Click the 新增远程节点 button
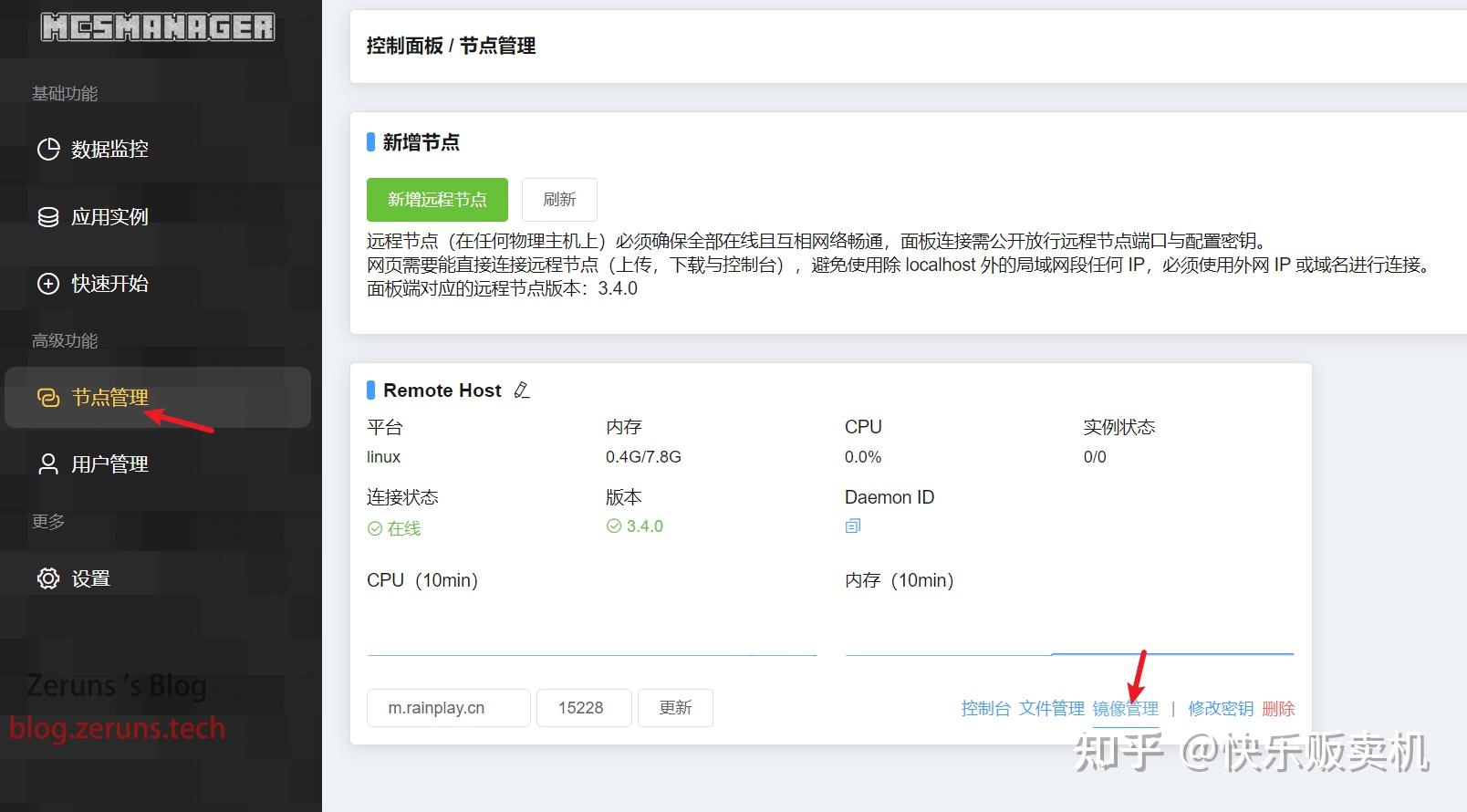 click(x=437, y=200)
